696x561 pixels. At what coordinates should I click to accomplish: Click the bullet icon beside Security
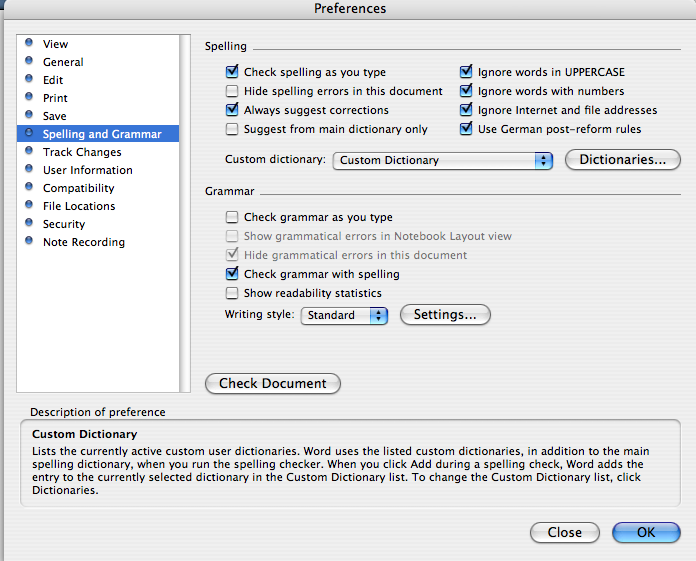29,223
